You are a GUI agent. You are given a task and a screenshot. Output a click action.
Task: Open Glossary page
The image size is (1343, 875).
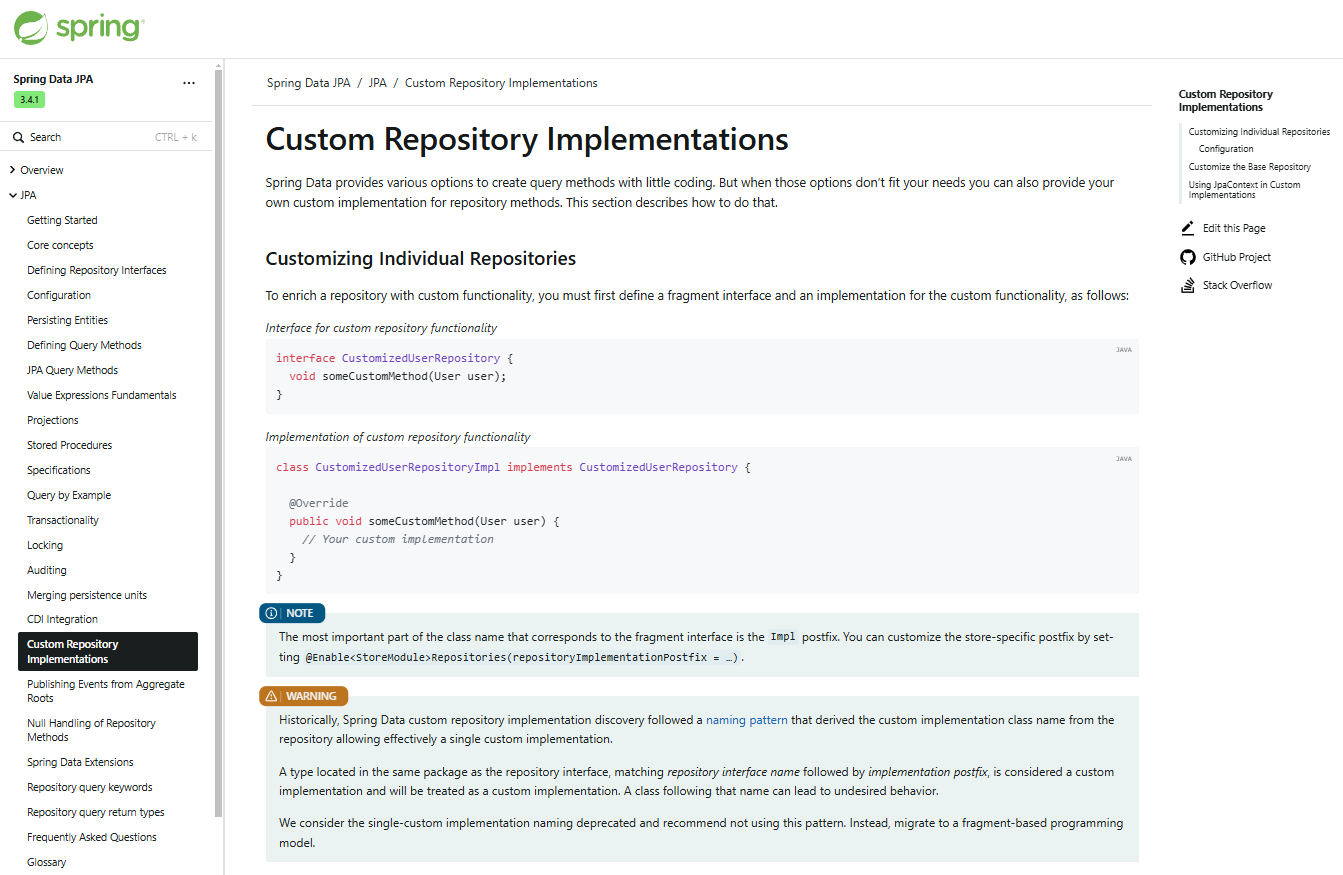(47, 862)
